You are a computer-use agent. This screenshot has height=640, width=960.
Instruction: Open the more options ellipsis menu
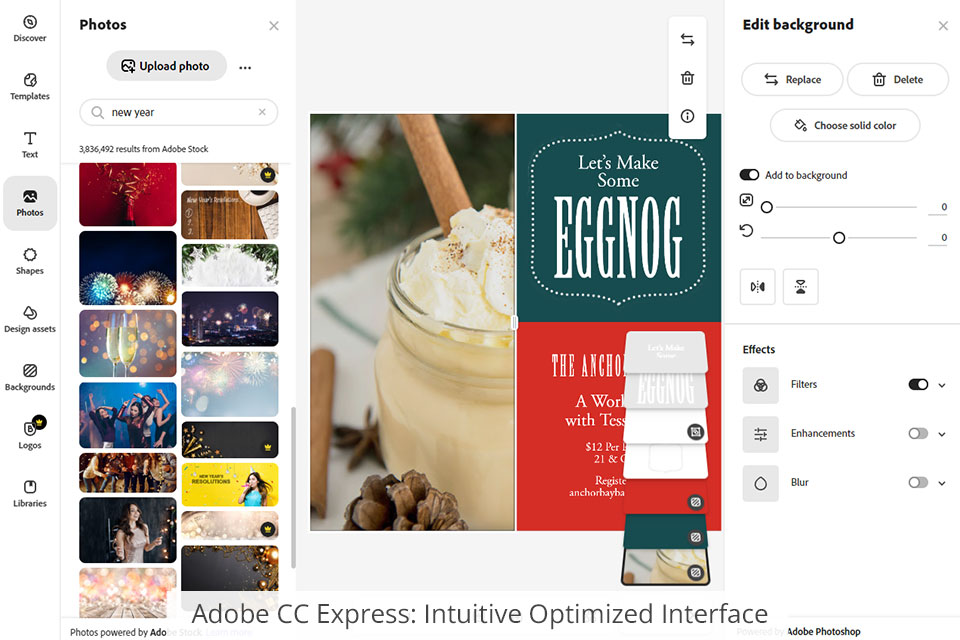245,67
